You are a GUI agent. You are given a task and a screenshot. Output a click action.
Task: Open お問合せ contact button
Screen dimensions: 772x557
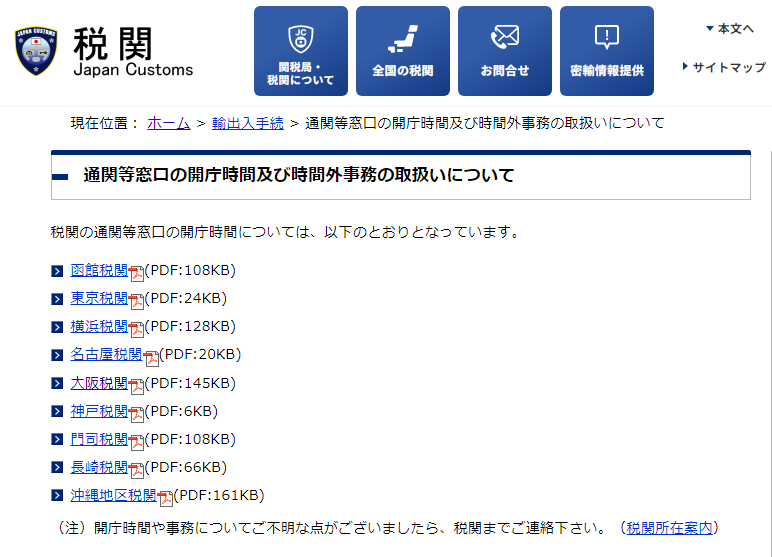[x=505, y=51]
